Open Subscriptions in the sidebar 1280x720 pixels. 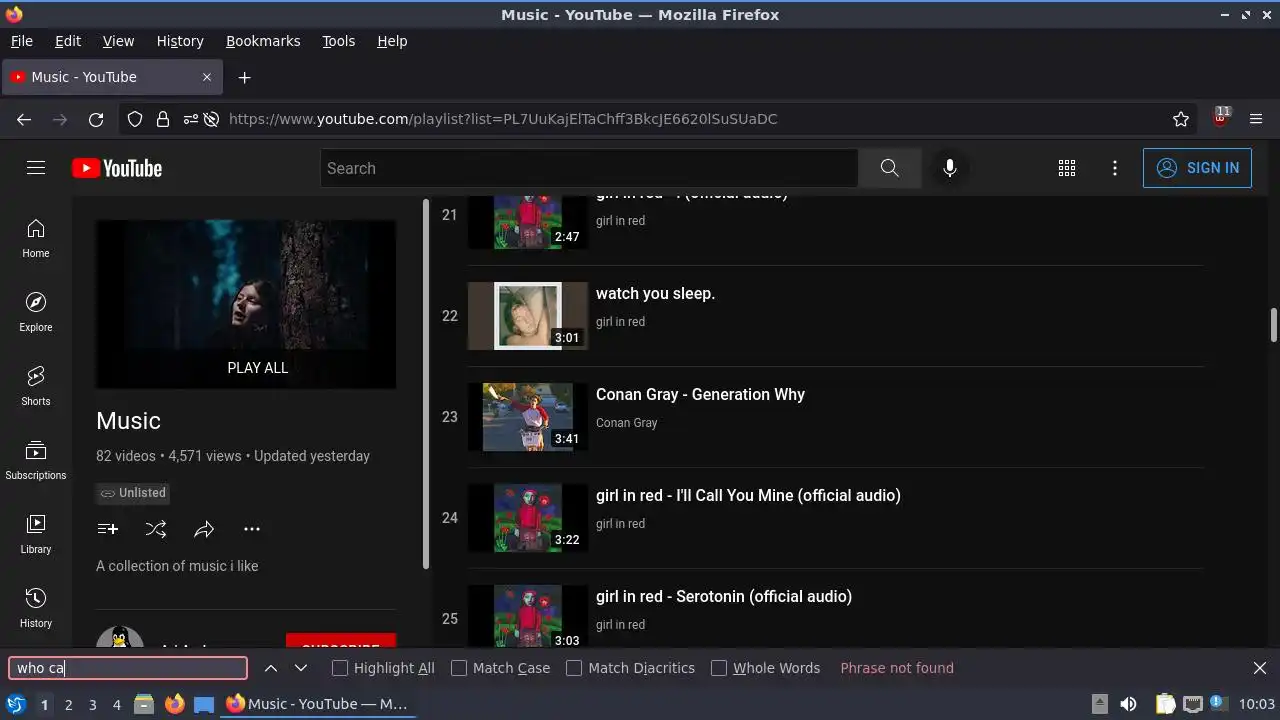[36, 460]
